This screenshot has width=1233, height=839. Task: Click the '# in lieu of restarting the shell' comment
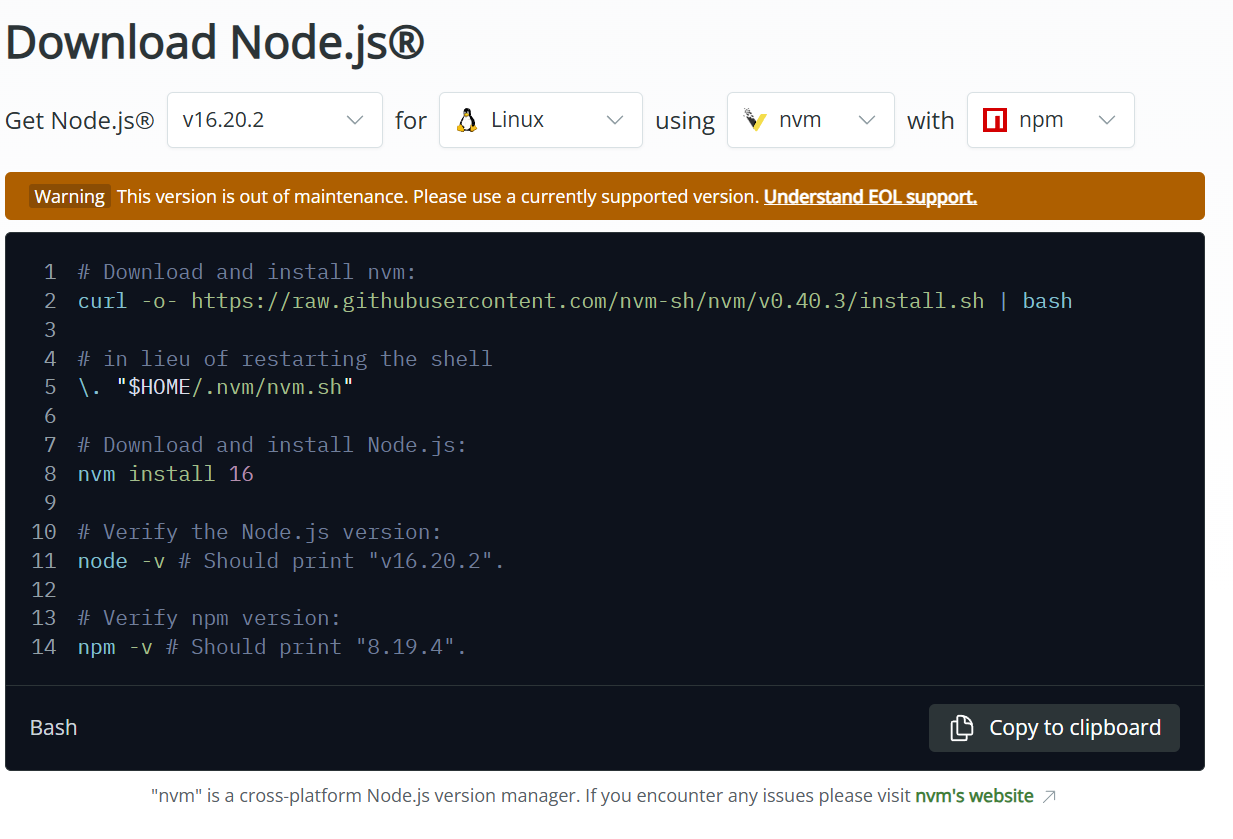pyautogui.click(x=285, y=359)
